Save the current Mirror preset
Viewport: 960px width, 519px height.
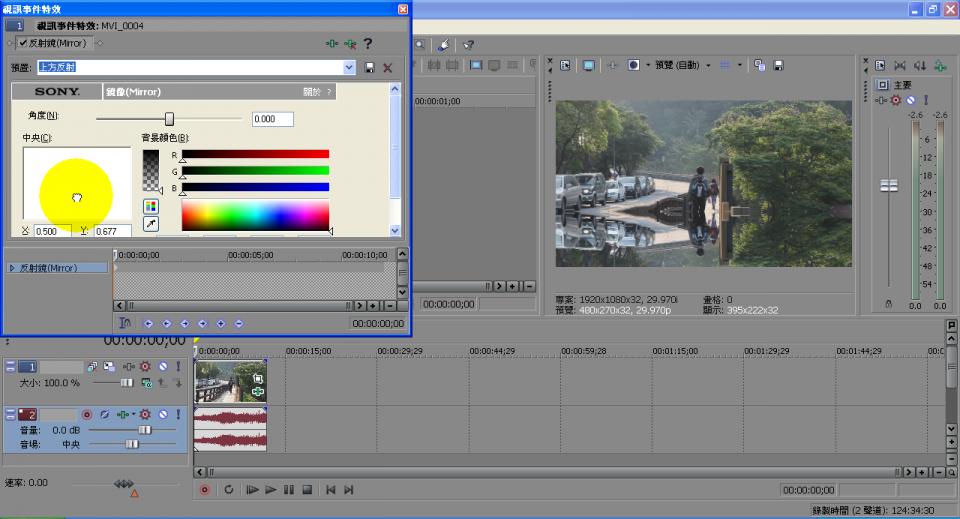click(370, 67)
